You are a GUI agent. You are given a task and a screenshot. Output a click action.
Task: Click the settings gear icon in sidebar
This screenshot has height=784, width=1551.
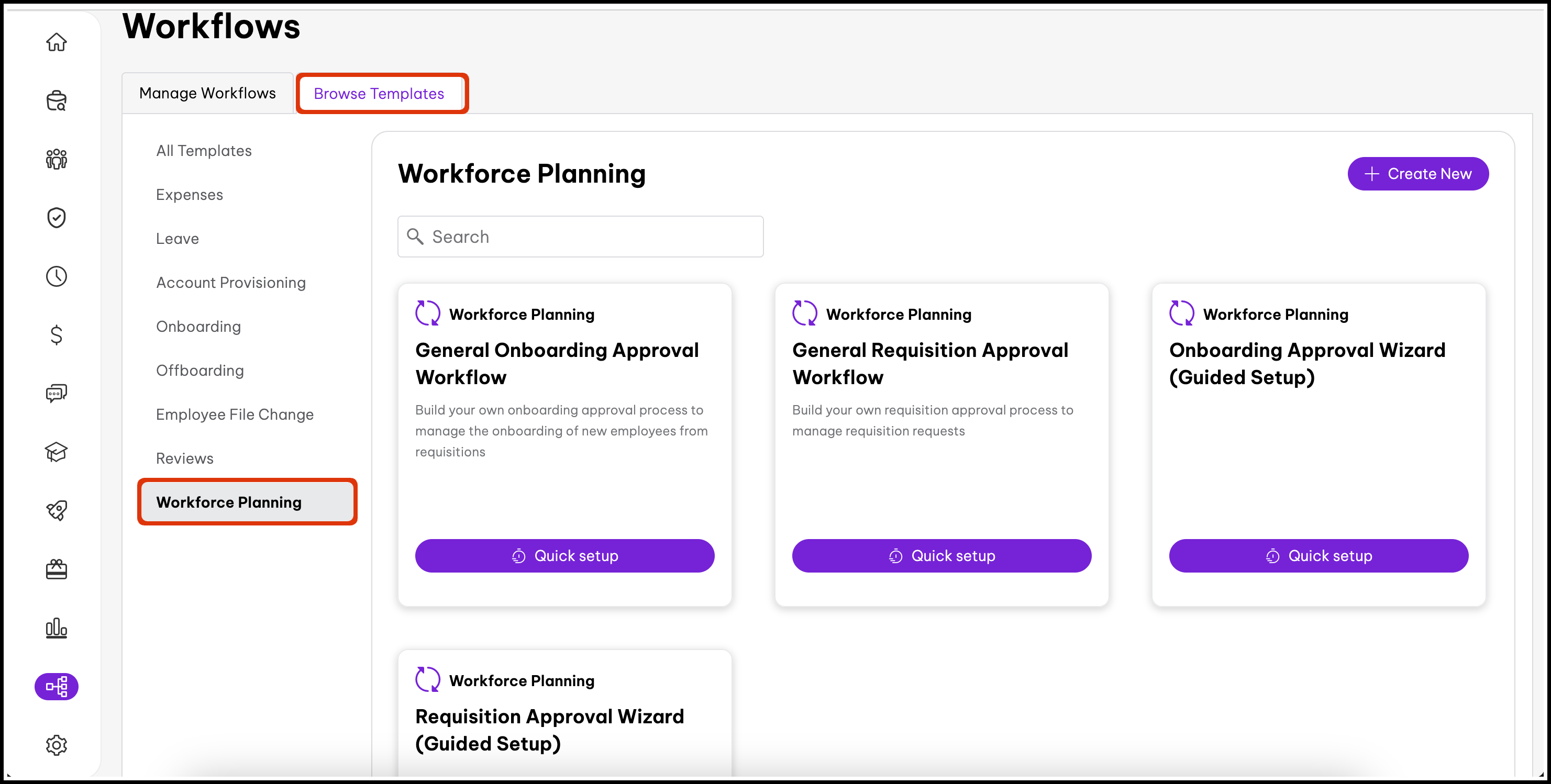(x=56, y=745)
